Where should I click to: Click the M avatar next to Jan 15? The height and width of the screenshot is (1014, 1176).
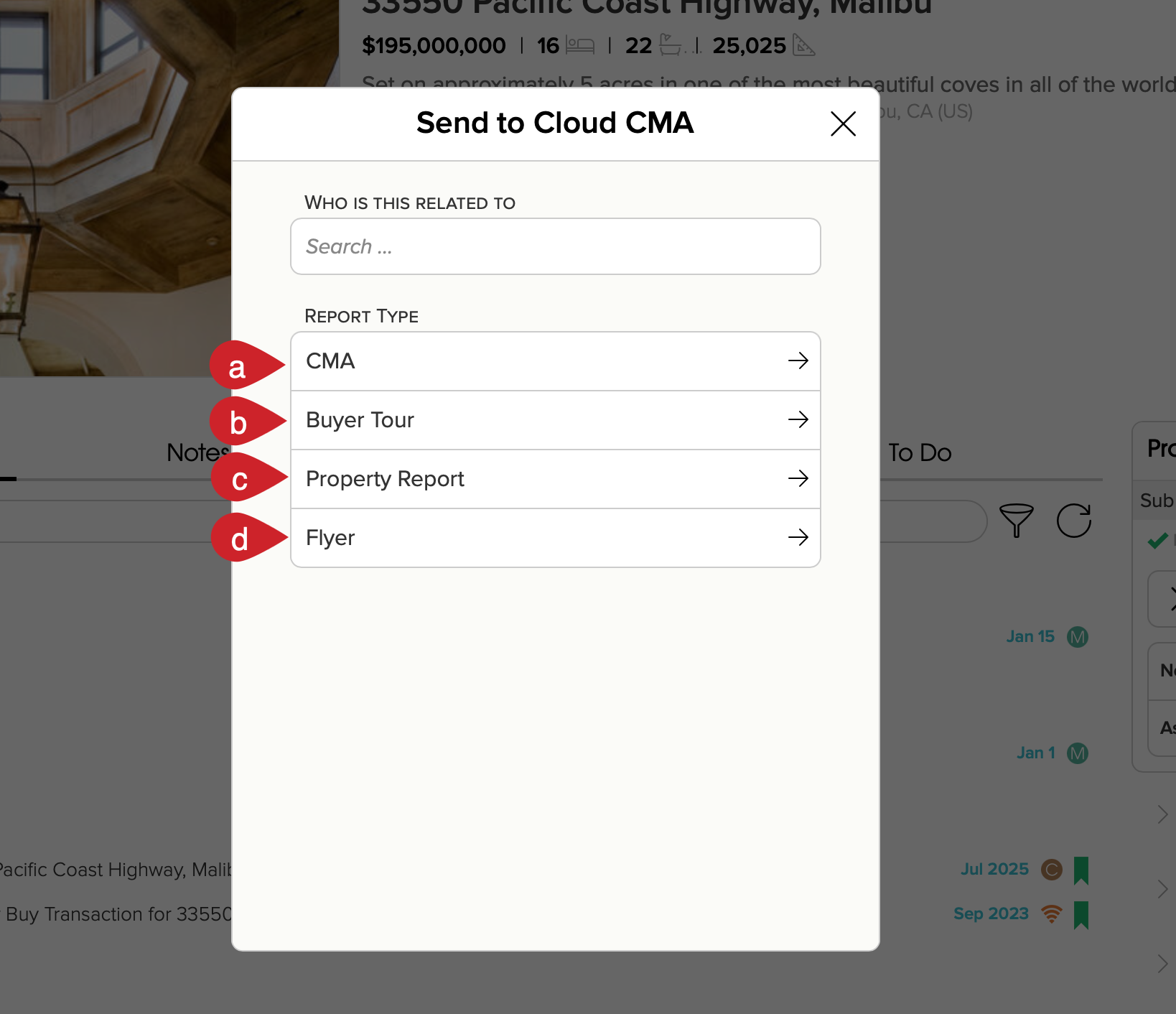coord(1078,637)
